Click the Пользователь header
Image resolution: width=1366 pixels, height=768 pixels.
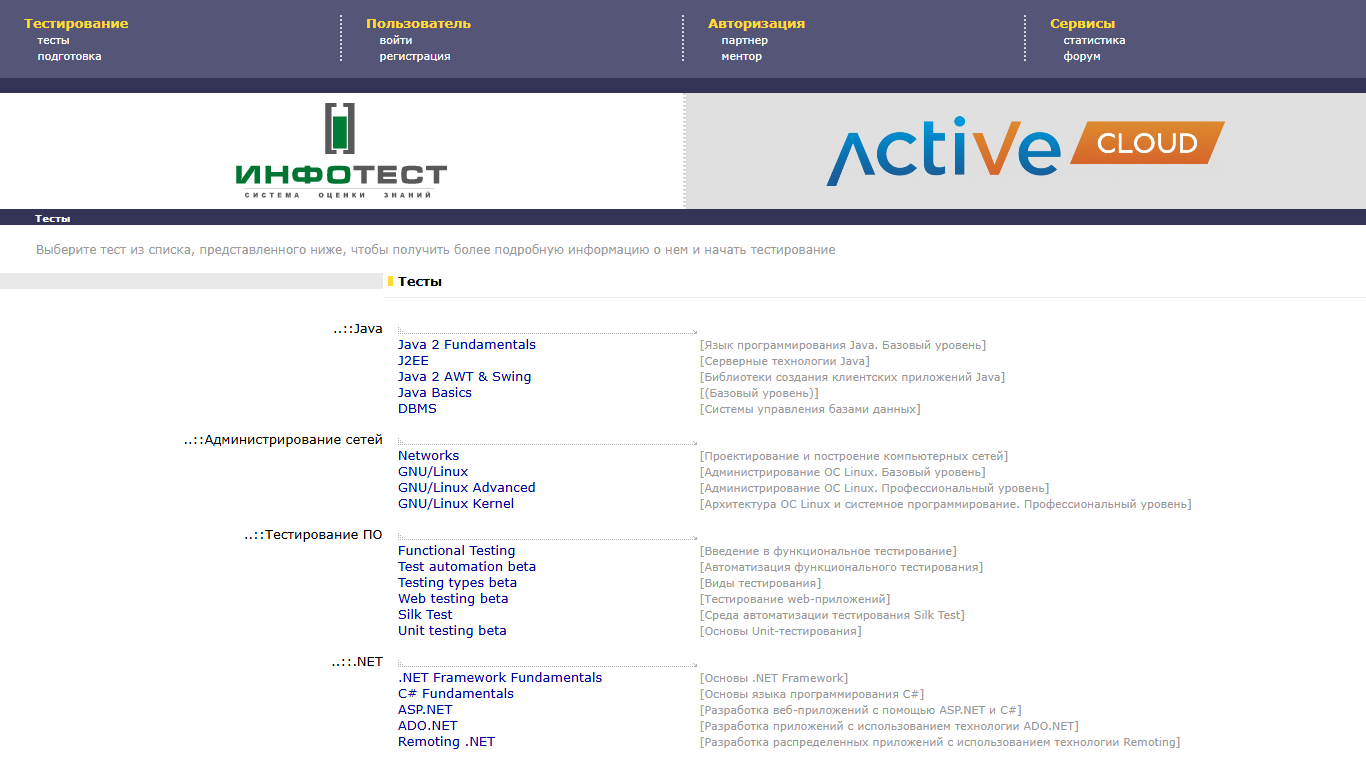418,24
